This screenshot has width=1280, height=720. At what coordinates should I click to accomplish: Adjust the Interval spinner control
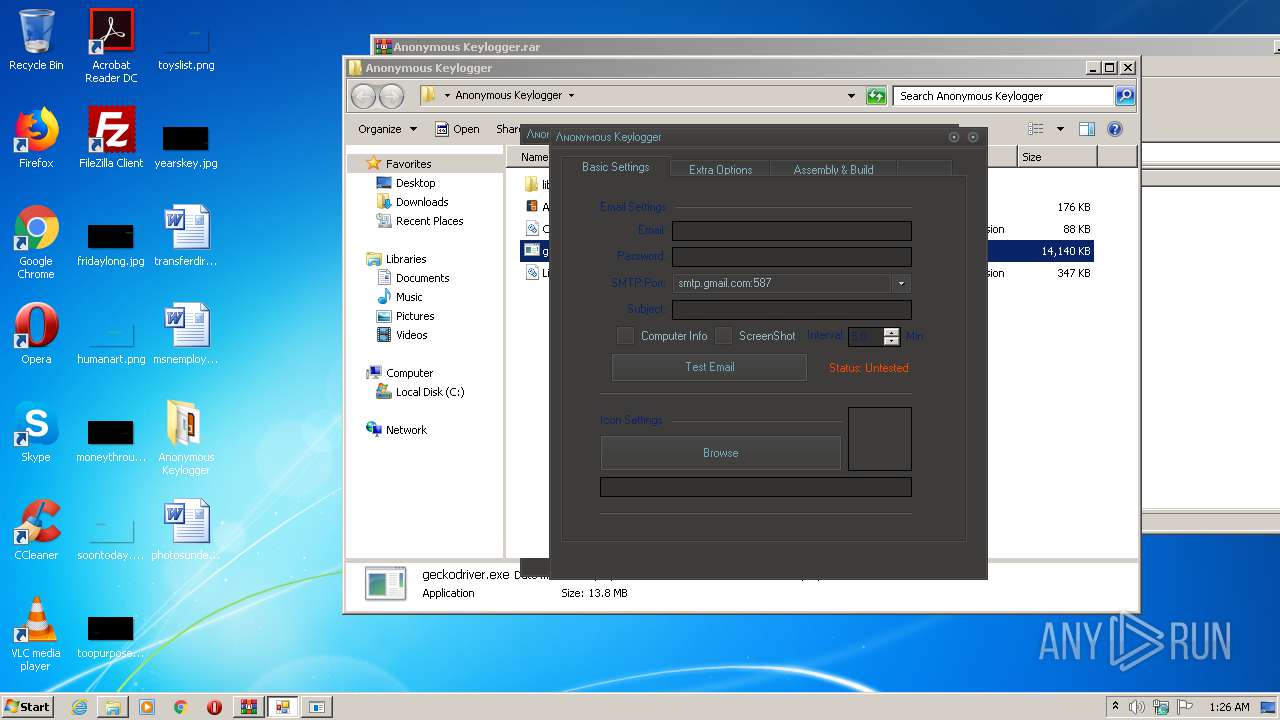point(891,337)
